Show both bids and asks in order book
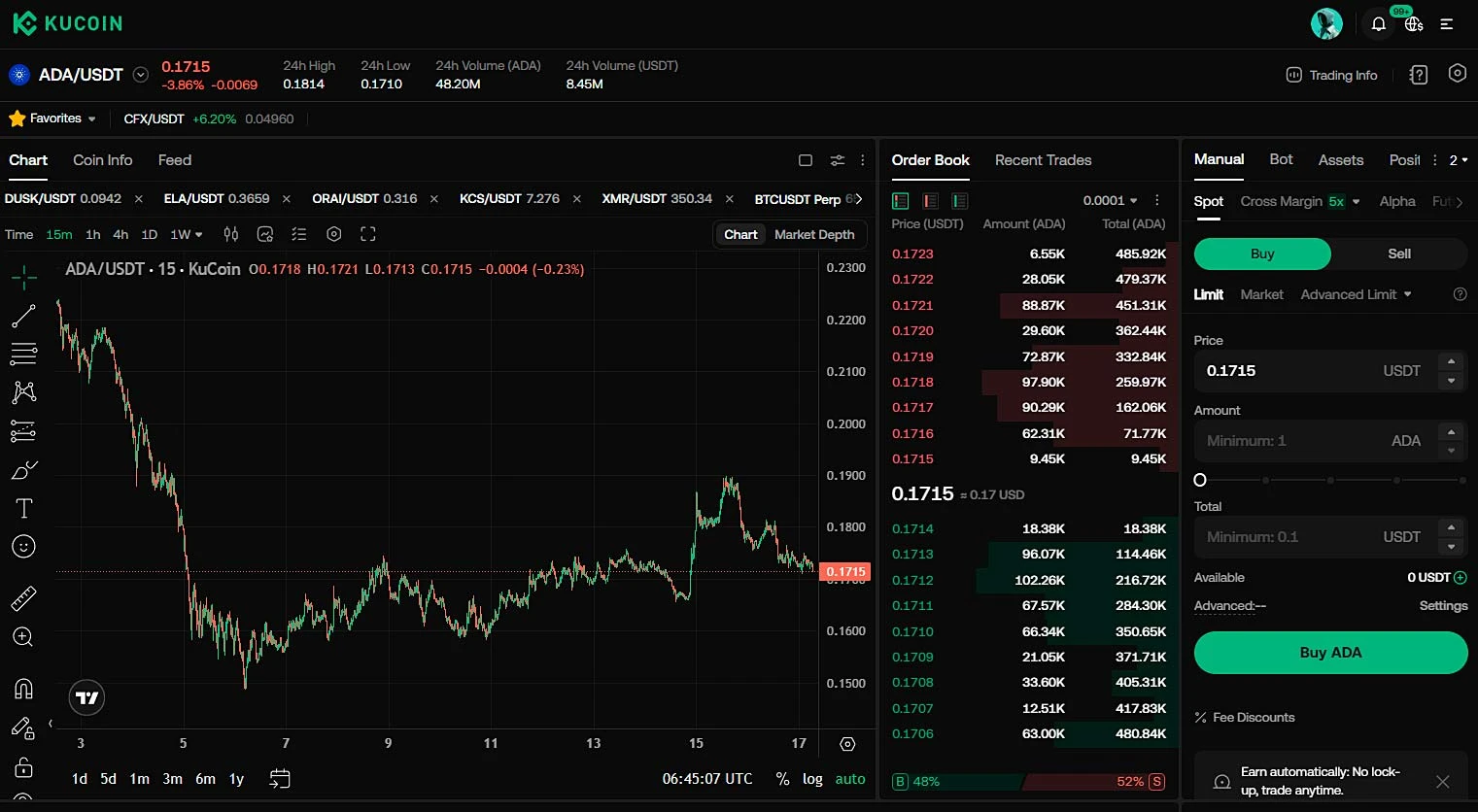 point(901,201)
